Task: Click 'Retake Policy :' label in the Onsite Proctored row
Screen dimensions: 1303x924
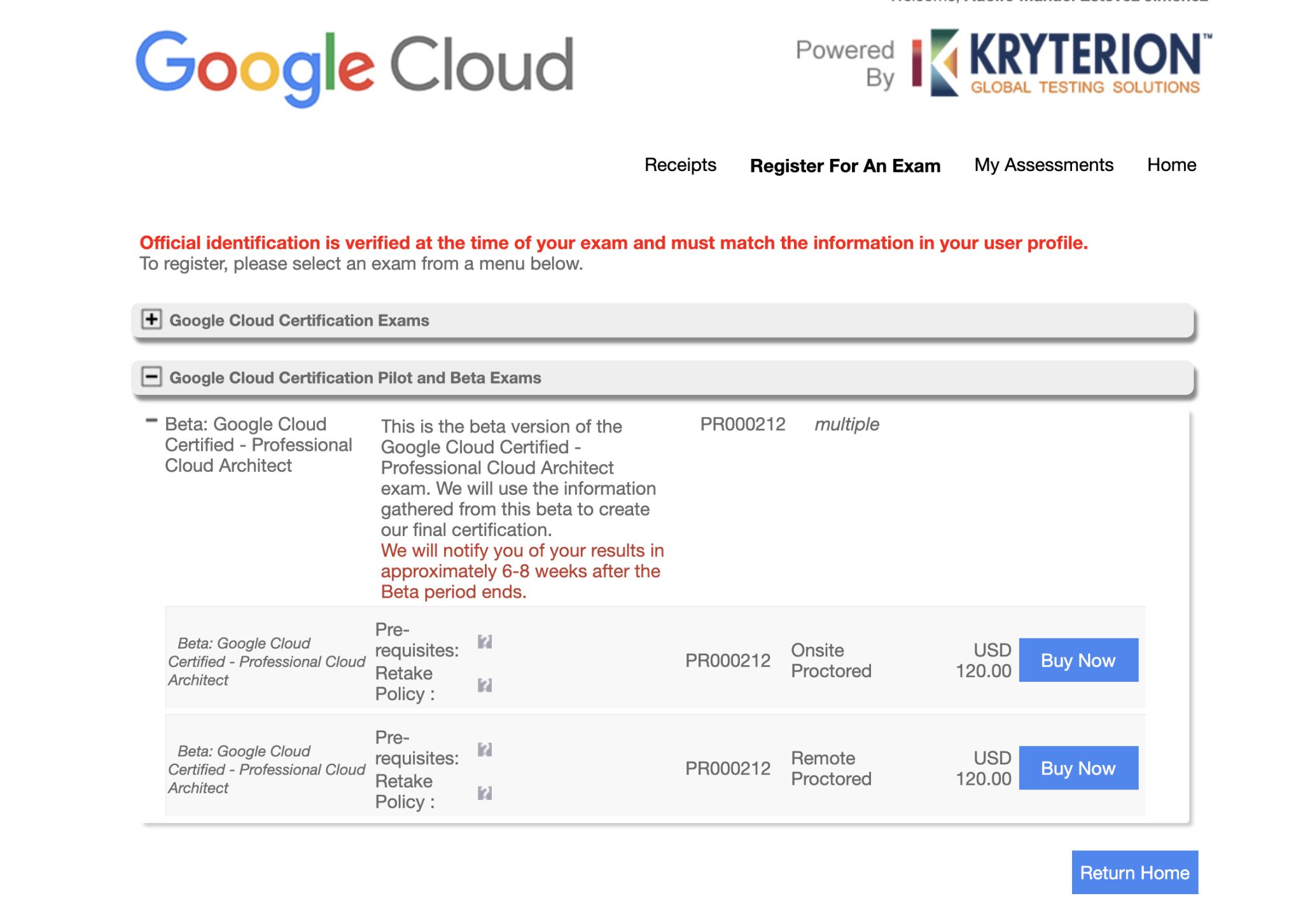Action: coord(405,684)
